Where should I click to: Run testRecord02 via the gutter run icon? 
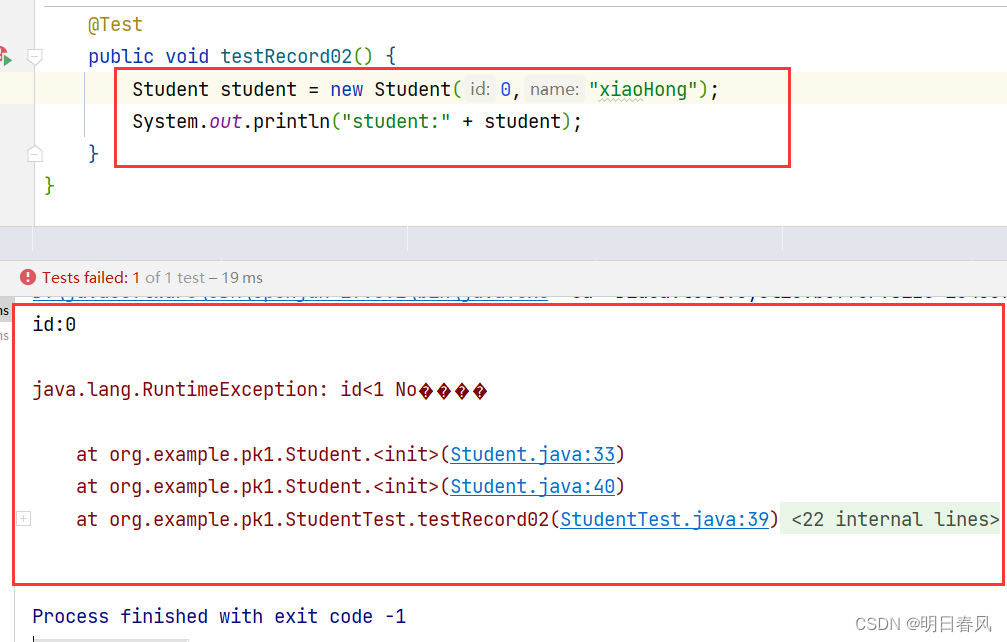[x=5, y=56]
